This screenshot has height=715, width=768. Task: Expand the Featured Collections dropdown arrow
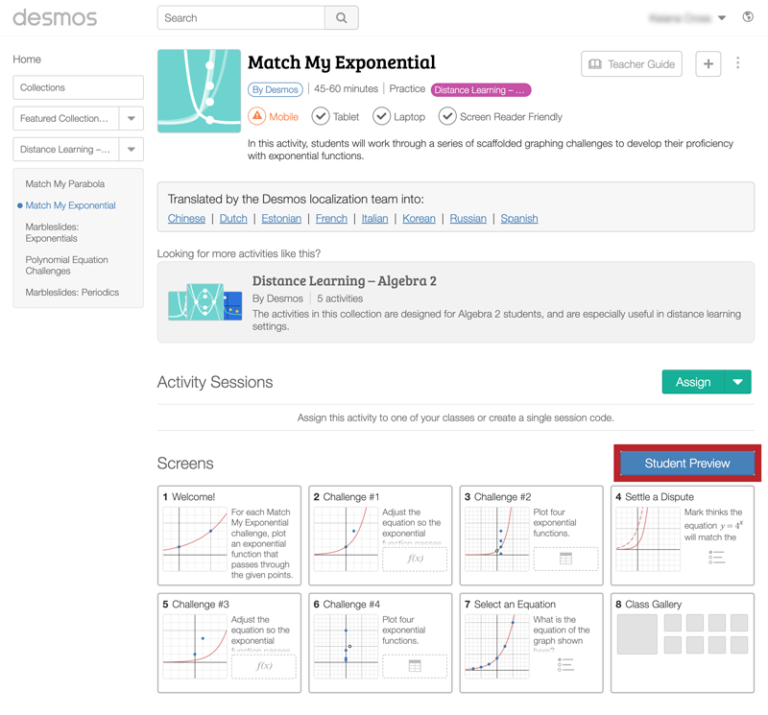coord(131,118)
